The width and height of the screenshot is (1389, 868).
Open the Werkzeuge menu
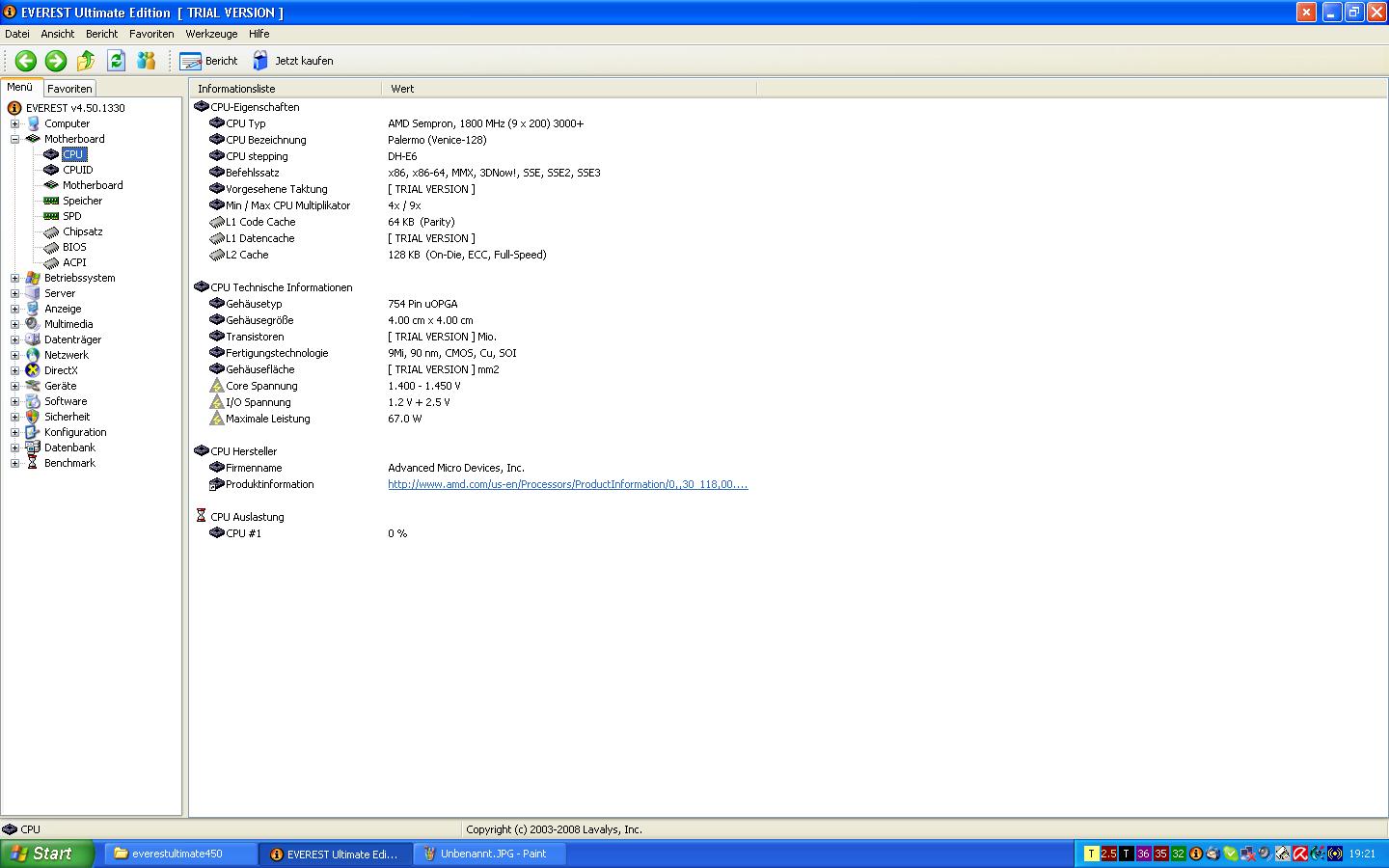(x=212, y=34)
